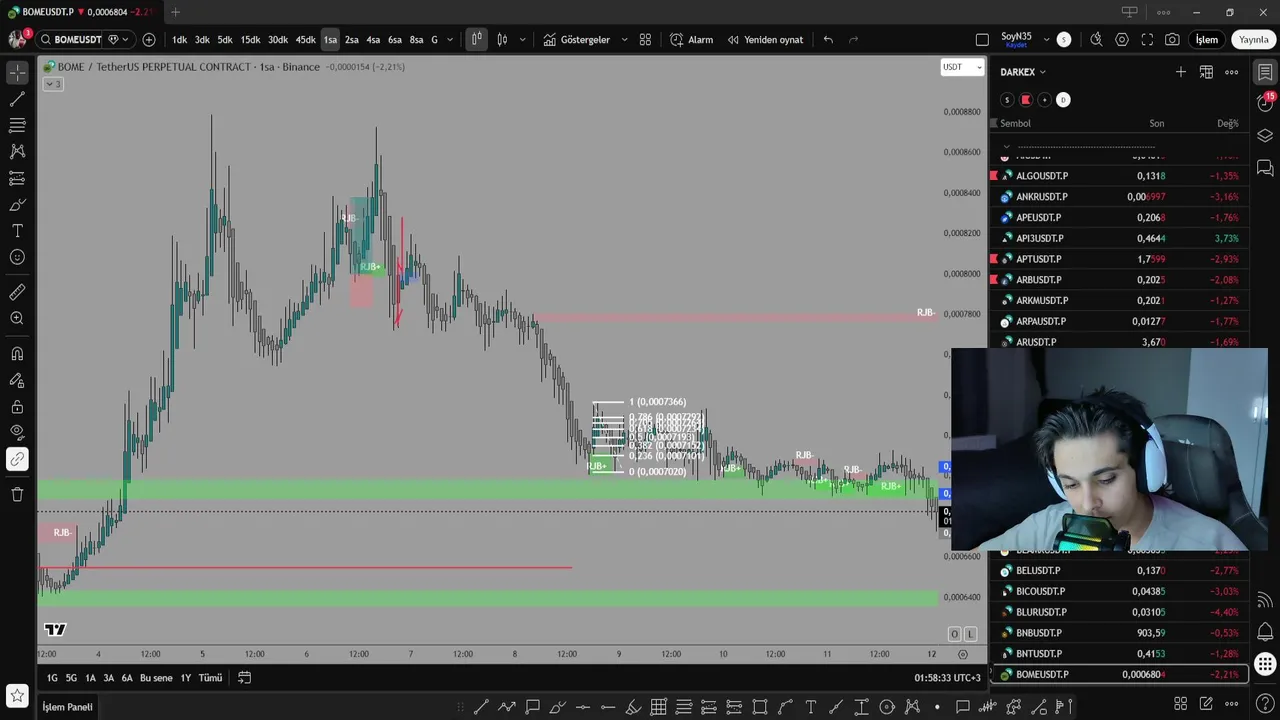Image resolution: width=1280 pixels, height=720 pixels.
Task: Take a chart snapshot with camera icon
Action: [1172, 40]
